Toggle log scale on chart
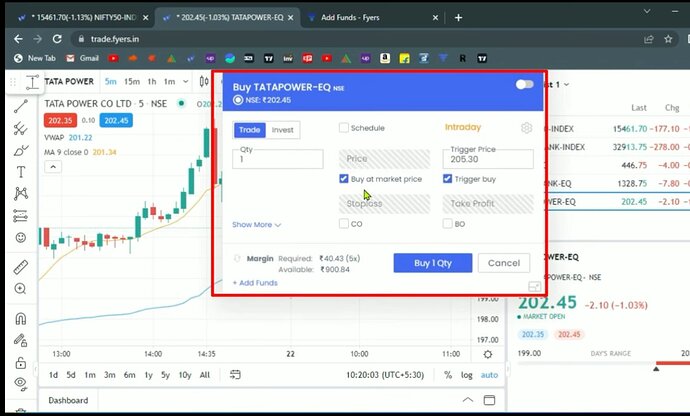The height and width of the screenshot is (416, 690). [x=466, y=375]
